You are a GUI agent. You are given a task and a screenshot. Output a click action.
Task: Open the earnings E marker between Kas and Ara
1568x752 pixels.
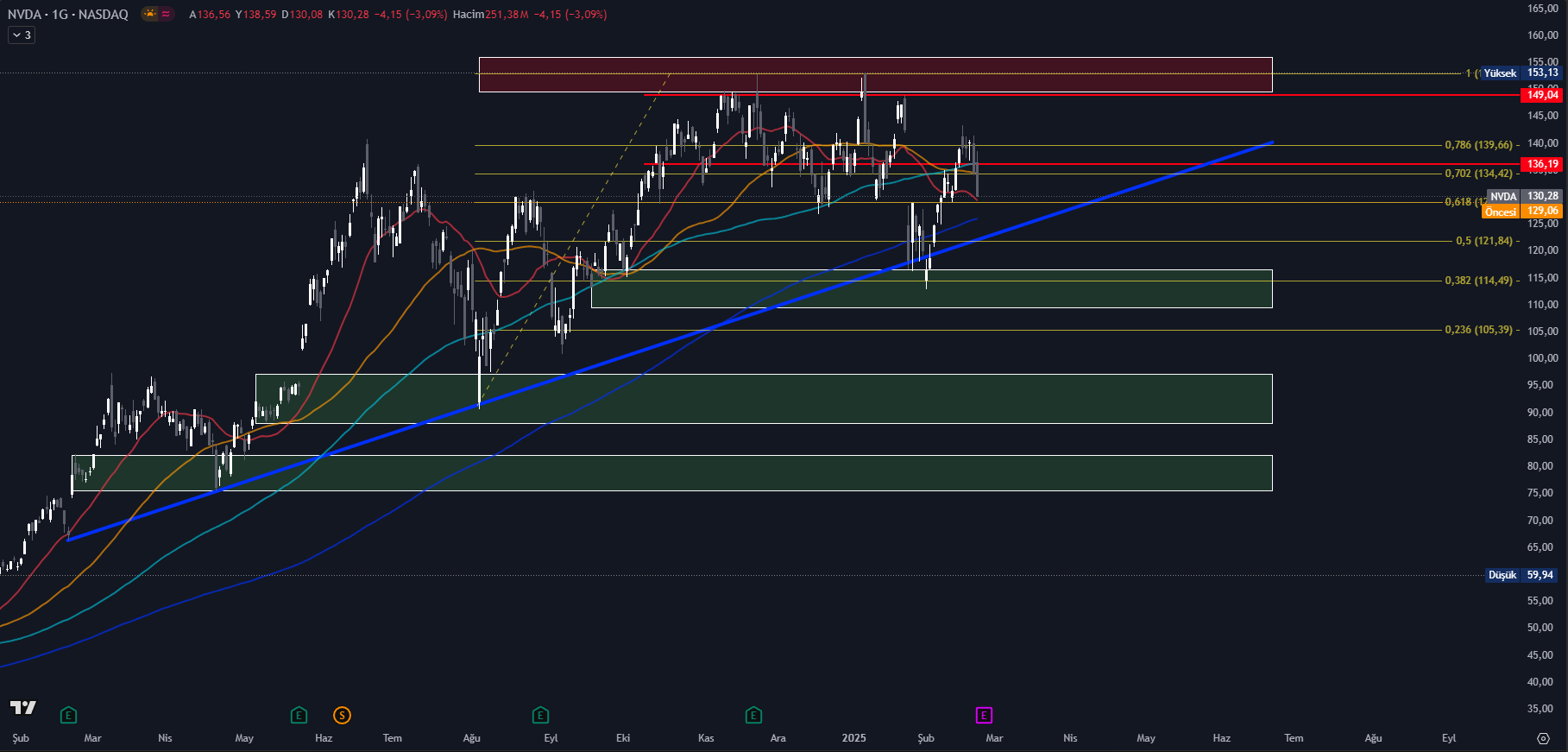753,715
